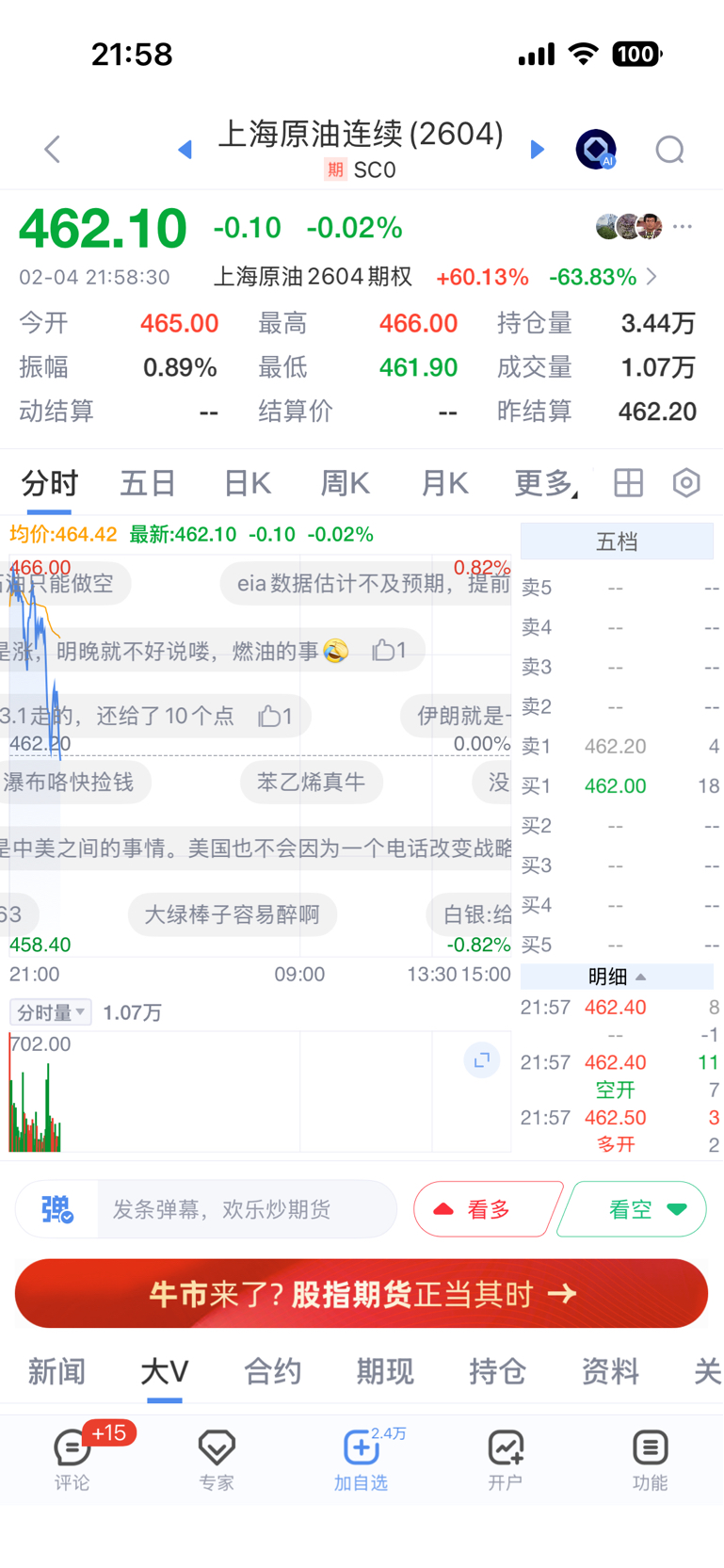
Task: Tap the search magnifier icon
Action: (x=670, y=150)
